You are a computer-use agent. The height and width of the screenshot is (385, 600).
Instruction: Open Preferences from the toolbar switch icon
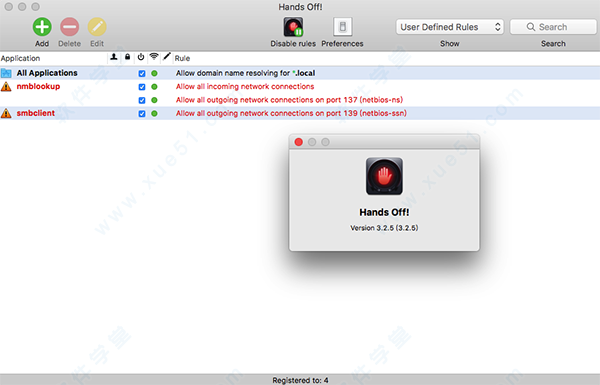tap(342, 27)
